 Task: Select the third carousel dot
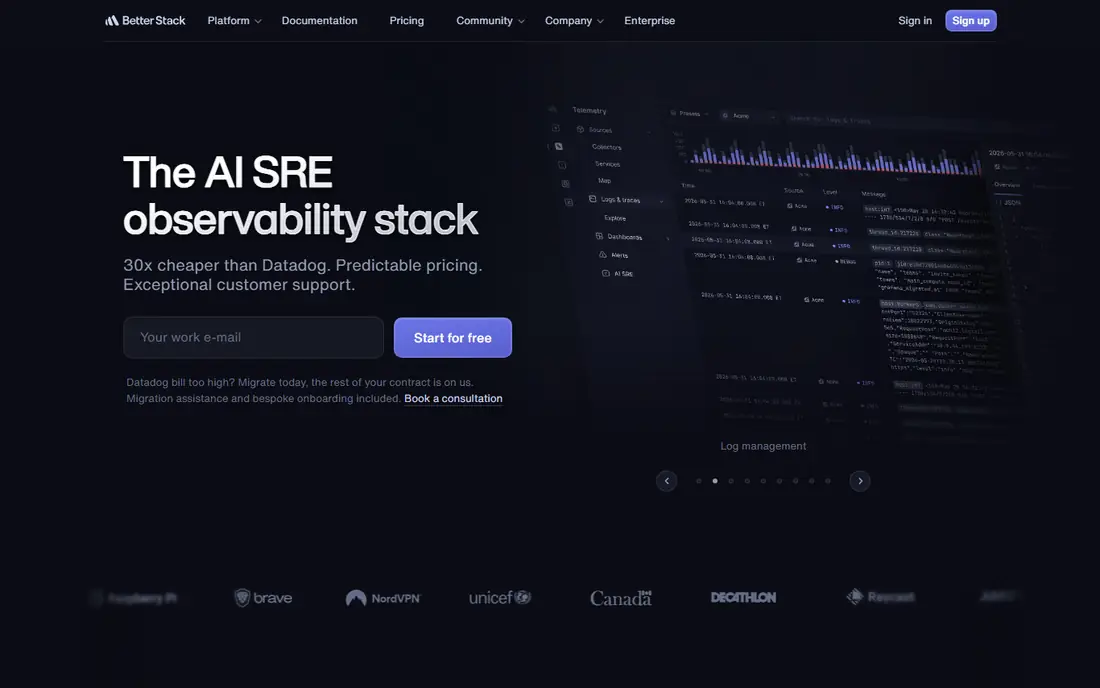point(731,481)
